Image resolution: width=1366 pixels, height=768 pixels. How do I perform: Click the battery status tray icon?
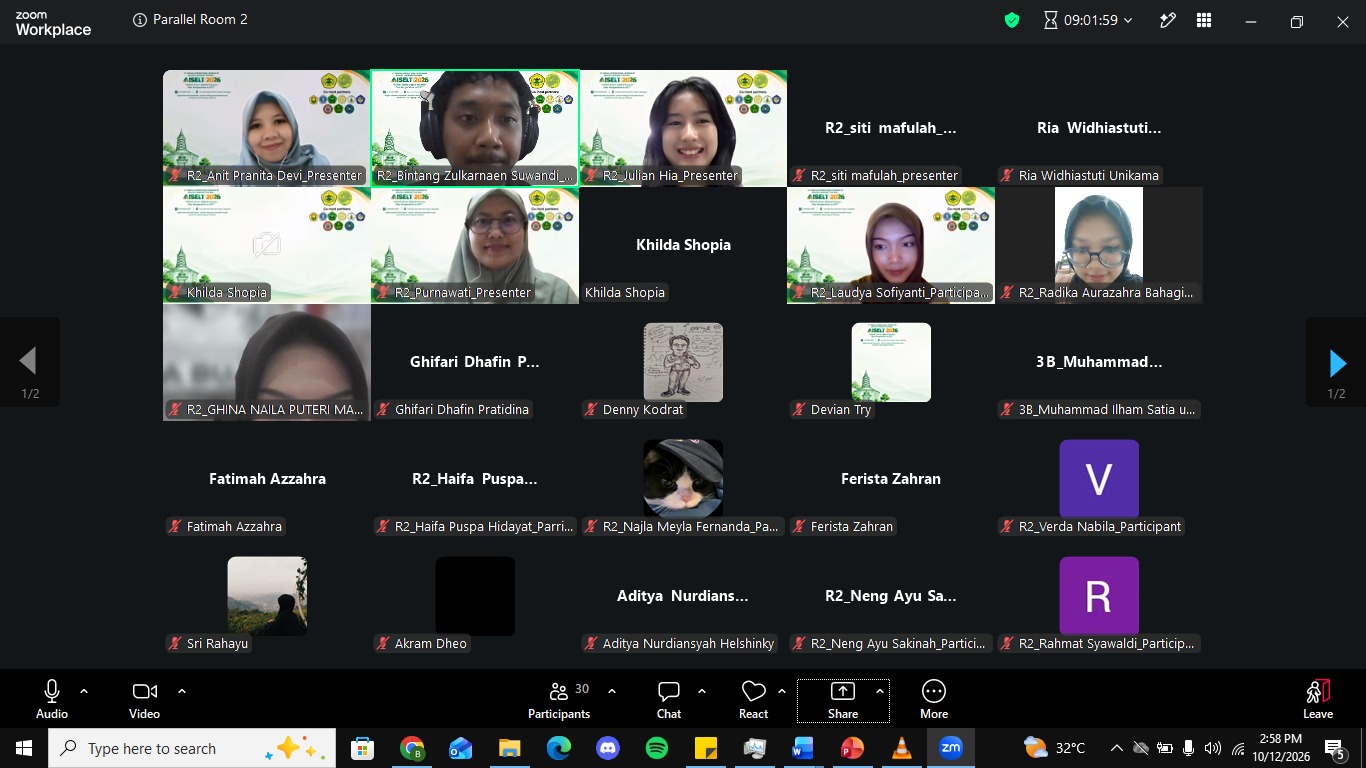1165,748
